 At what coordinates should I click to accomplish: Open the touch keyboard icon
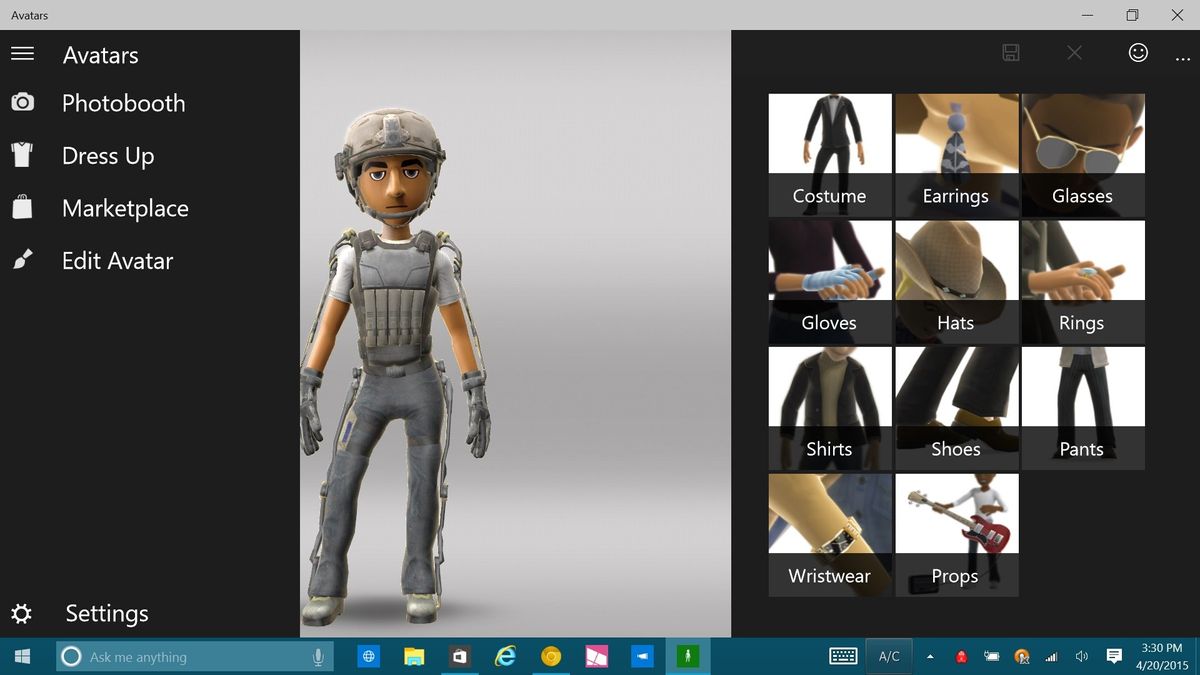[843, 656]
